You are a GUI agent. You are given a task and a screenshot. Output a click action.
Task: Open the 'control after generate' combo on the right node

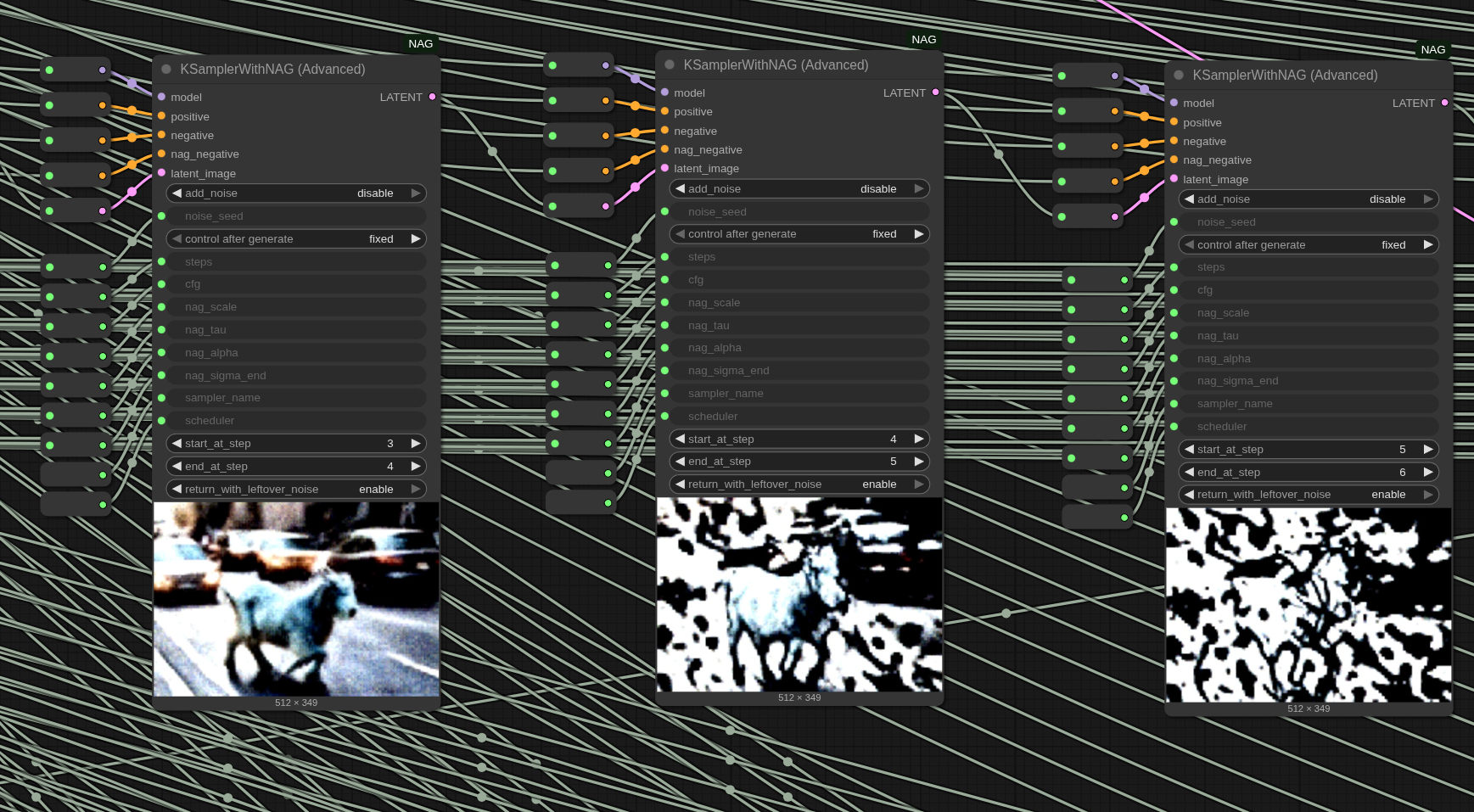point(1309,245)
